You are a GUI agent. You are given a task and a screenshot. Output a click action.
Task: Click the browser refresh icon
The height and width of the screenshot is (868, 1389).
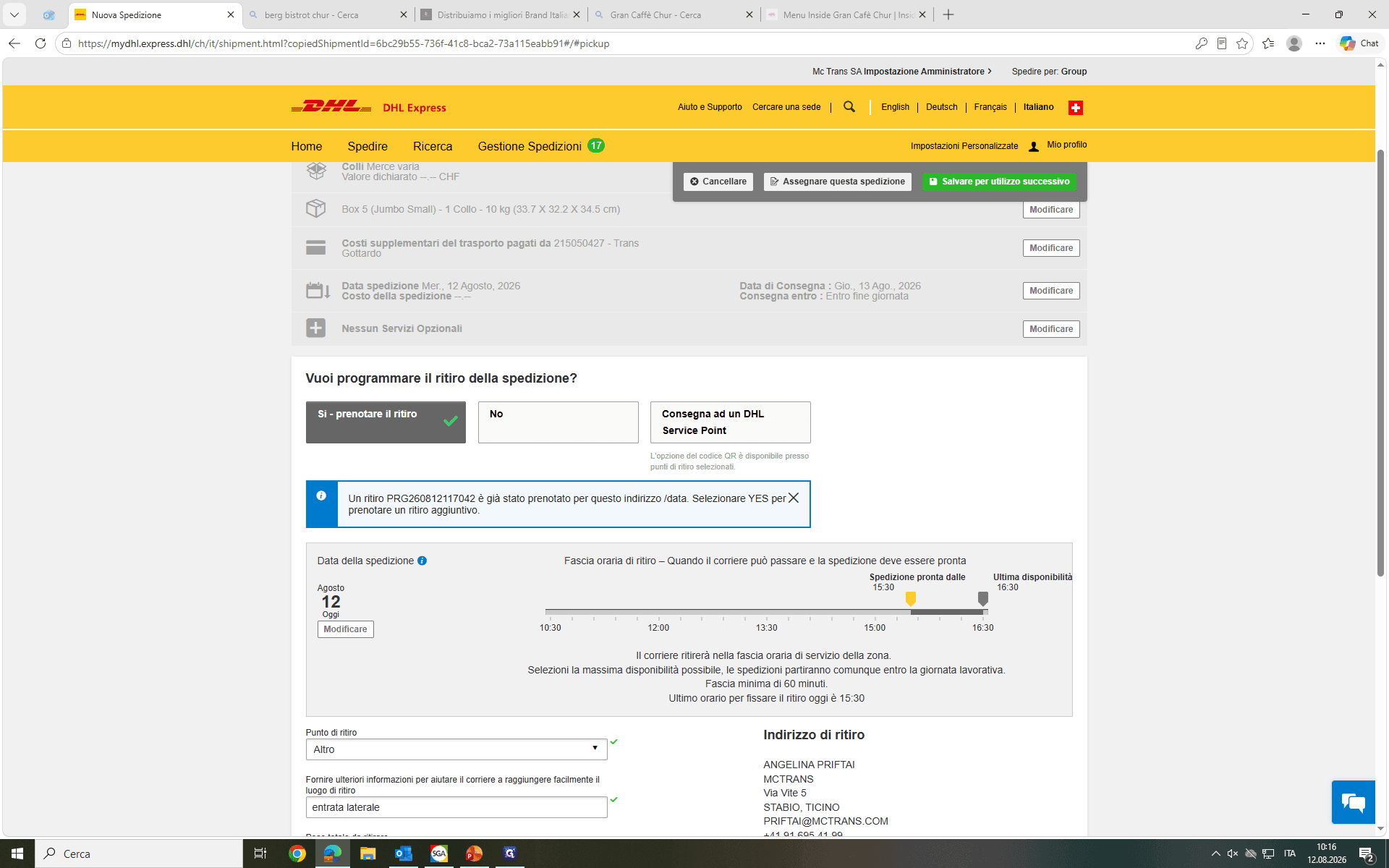(41, 43)
